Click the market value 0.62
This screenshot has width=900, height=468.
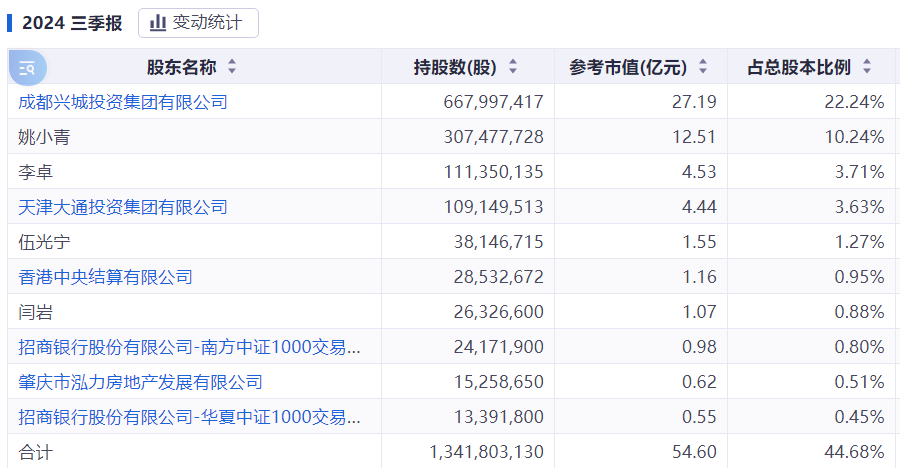pyautogui.click(x=699, y=382)
